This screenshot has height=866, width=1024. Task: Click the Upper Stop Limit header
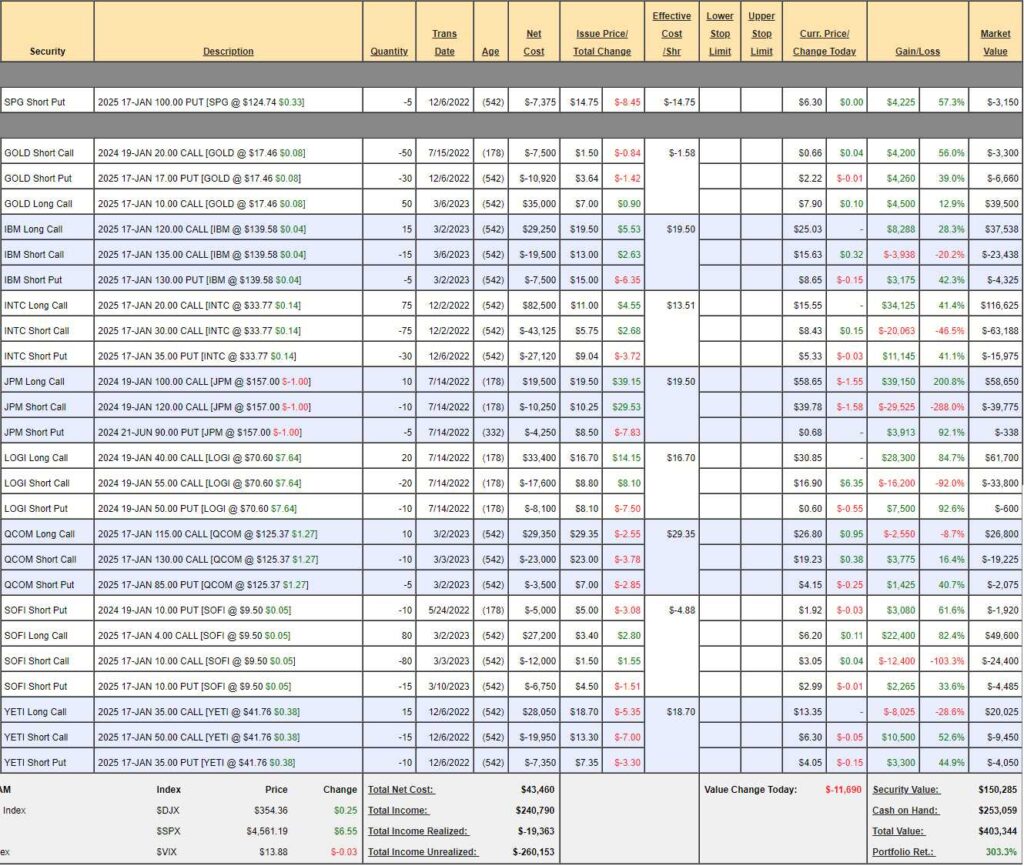pos(761,33)
